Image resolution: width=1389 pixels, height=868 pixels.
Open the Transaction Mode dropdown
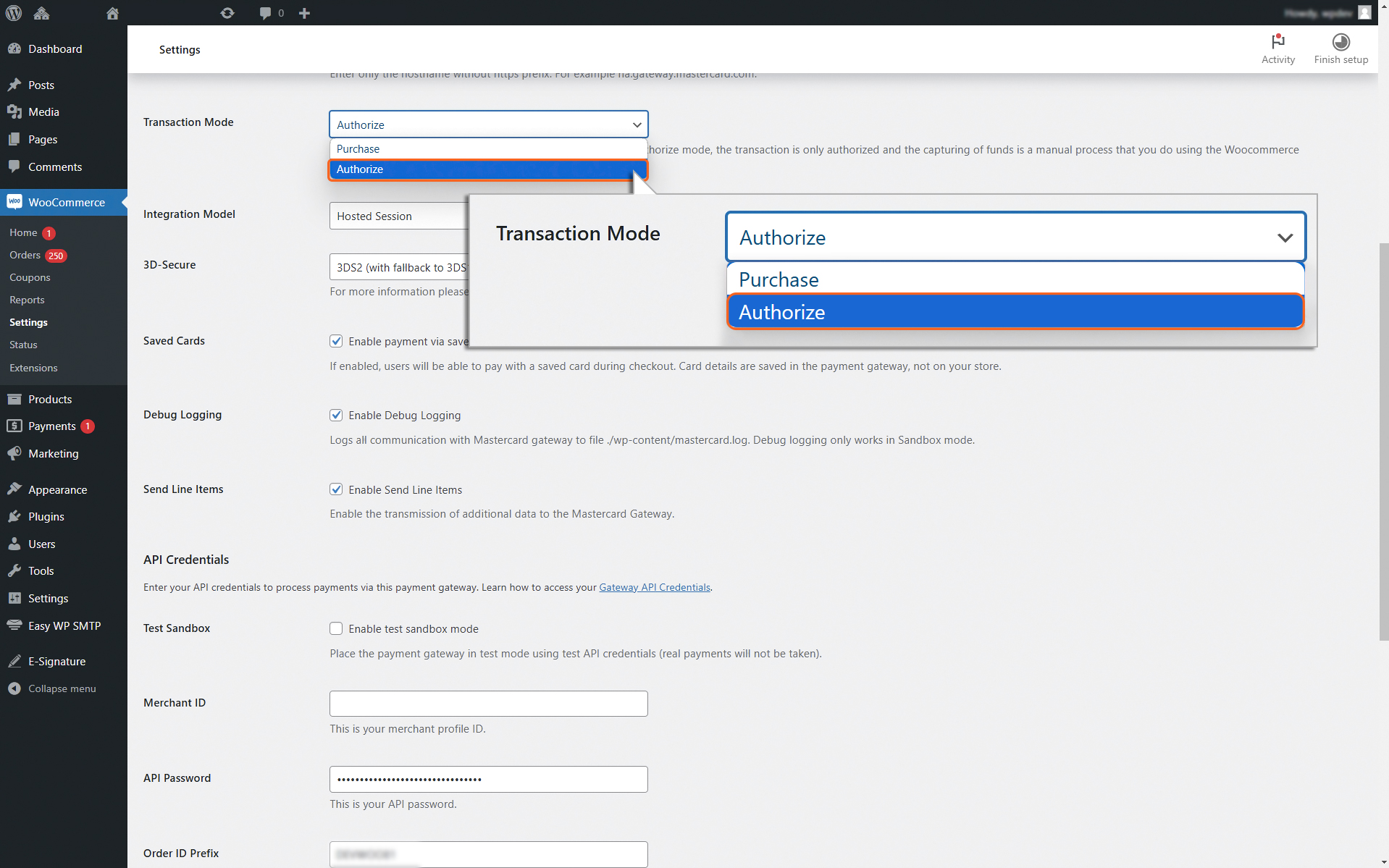coord(489,125)
